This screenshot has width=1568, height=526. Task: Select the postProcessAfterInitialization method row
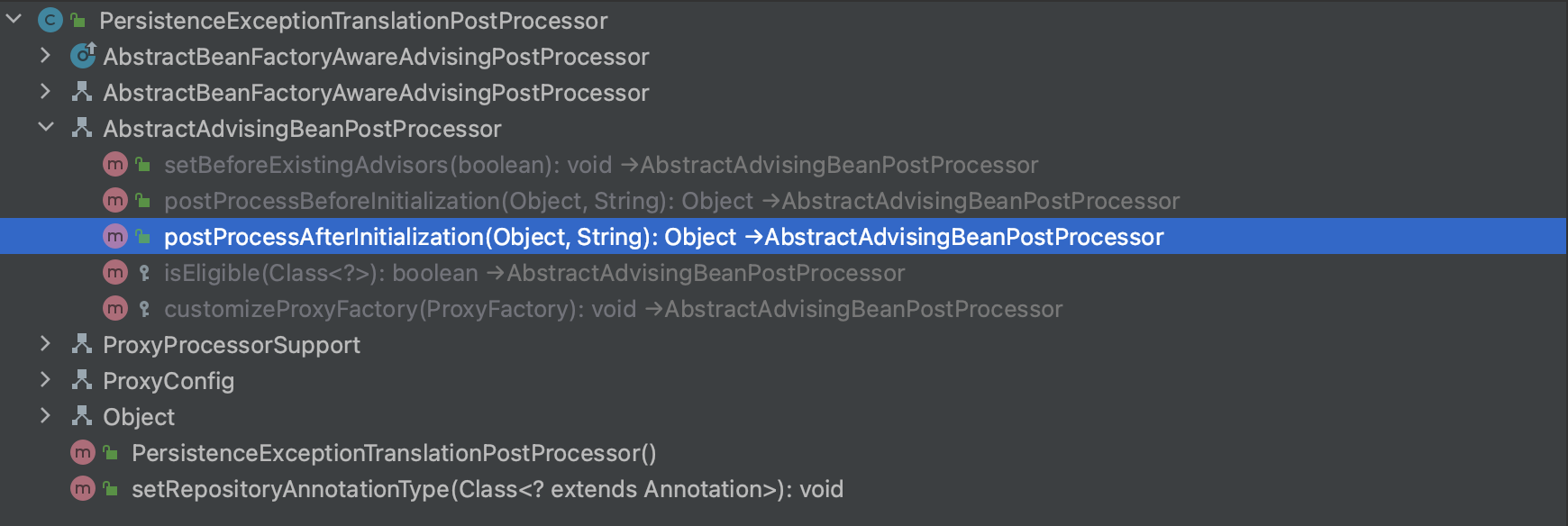(663, 237)
